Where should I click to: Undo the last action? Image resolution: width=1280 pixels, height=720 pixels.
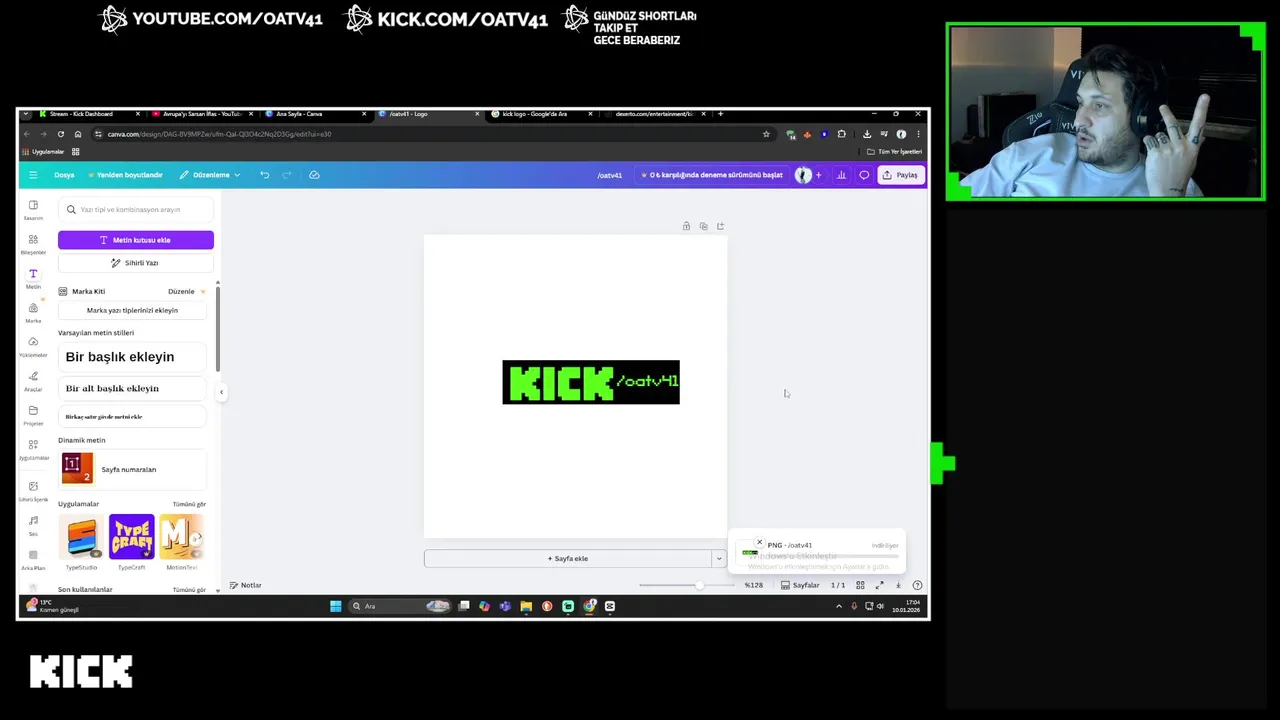[x=265, y=175]
